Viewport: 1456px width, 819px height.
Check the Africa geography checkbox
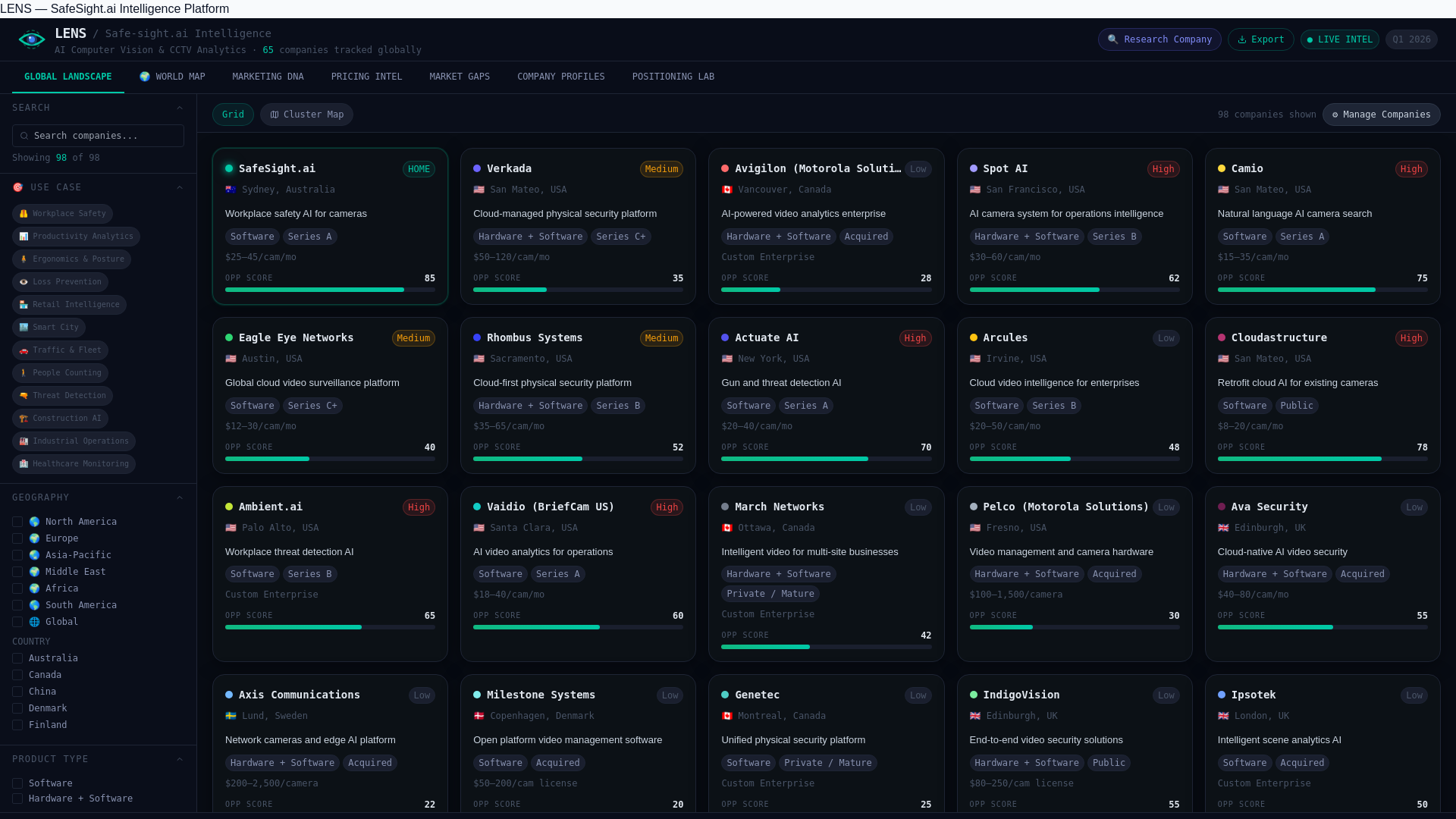(x=17, y=588)
